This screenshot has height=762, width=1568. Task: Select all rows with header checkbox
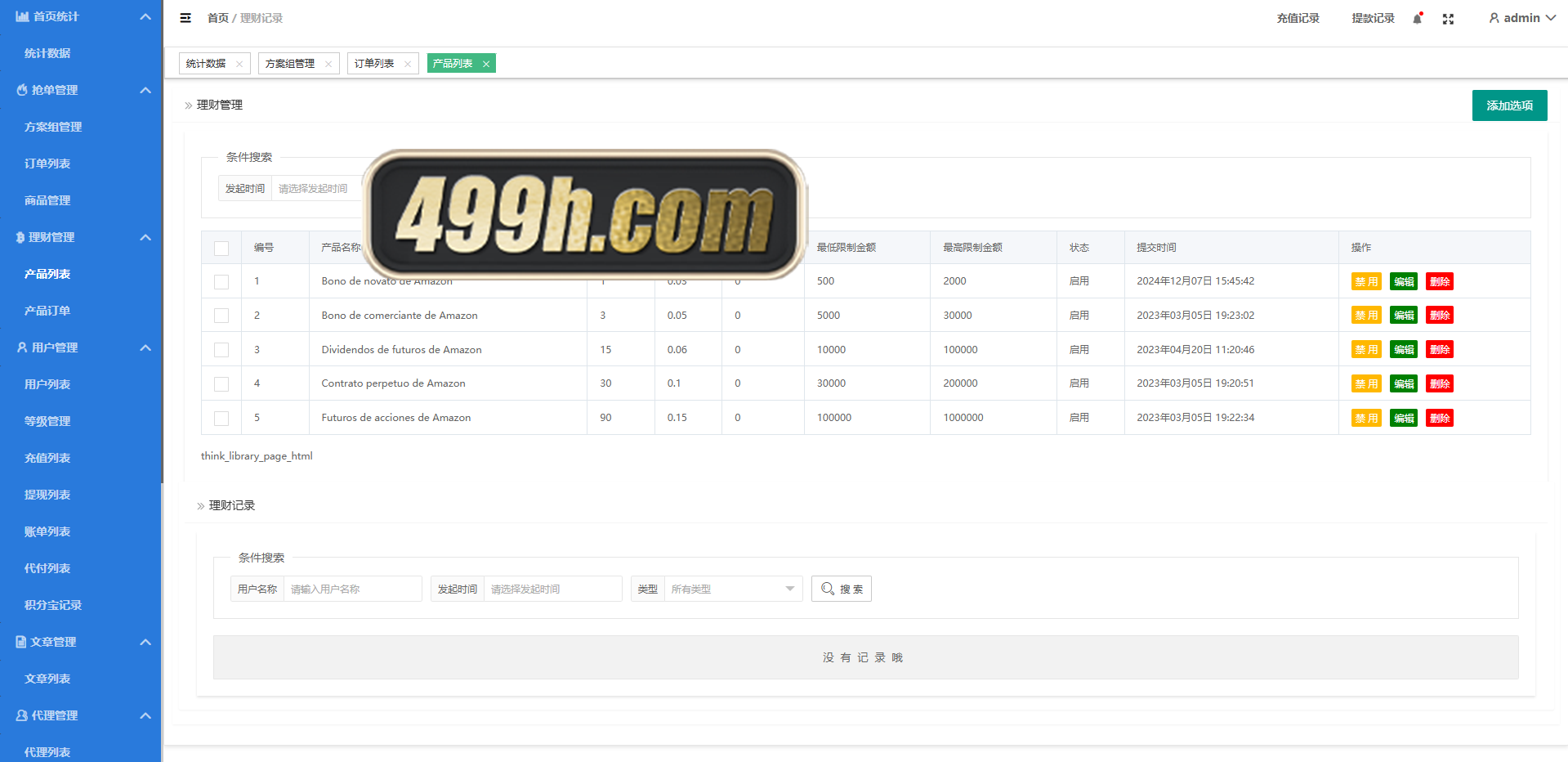point(221,249)
